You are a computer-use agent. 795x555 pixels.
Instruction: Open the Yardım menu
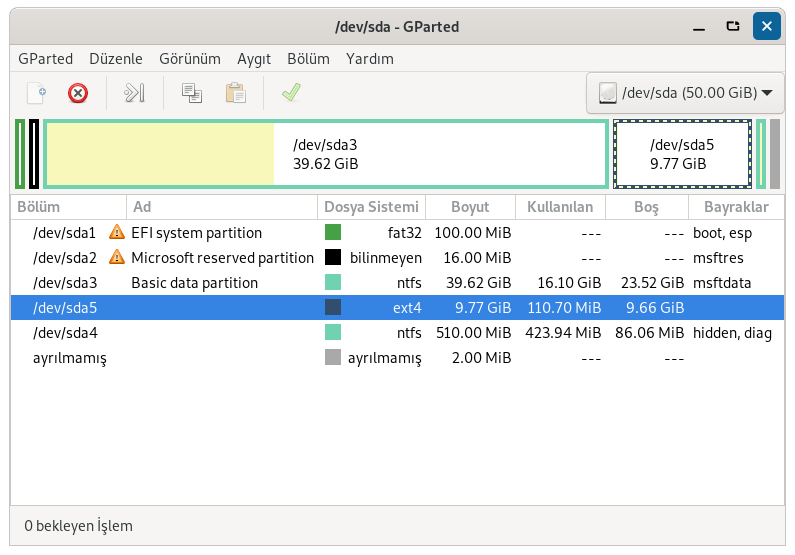[370, 59]
